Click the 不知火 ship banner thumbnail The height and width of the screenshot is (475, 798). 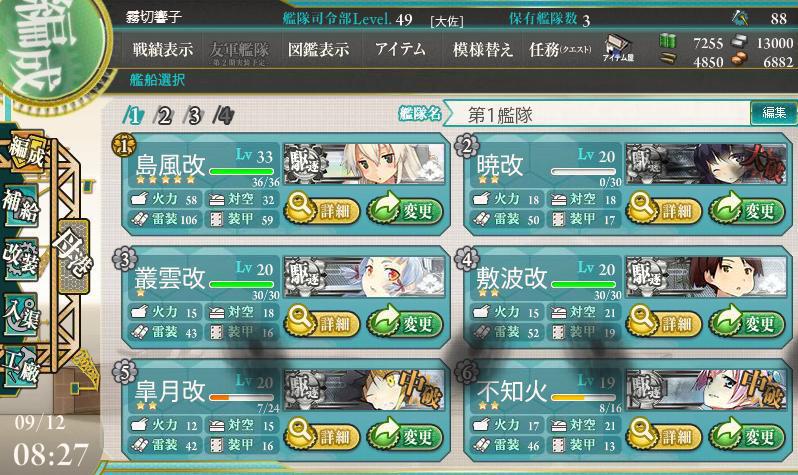coord(706,389)
